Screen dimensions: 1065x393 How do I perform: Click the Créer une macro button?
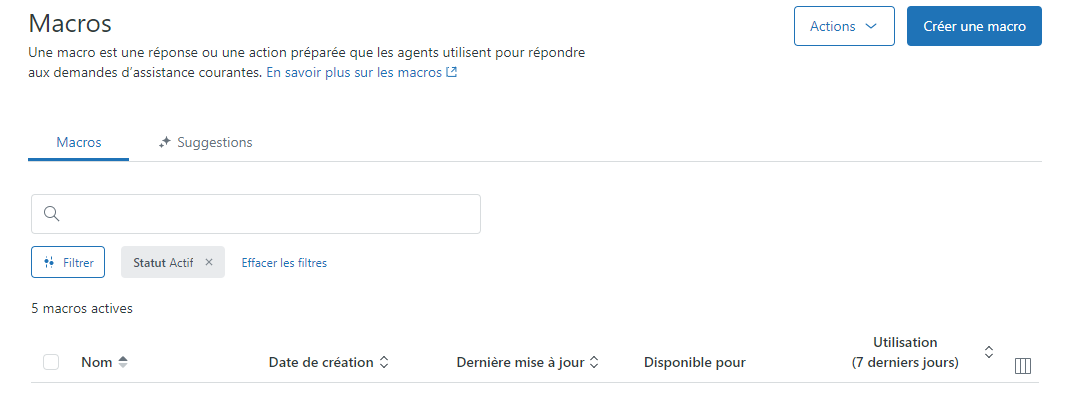974,26
